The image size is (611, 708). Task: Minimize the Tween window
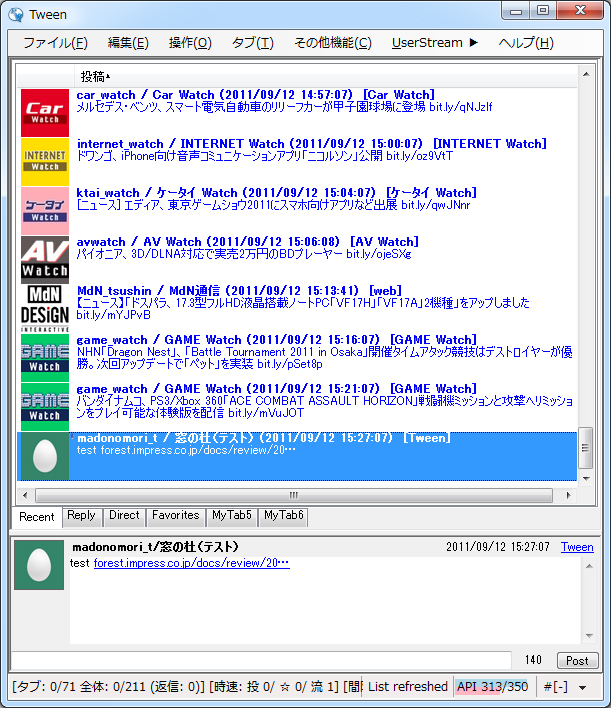coord(515,11)
